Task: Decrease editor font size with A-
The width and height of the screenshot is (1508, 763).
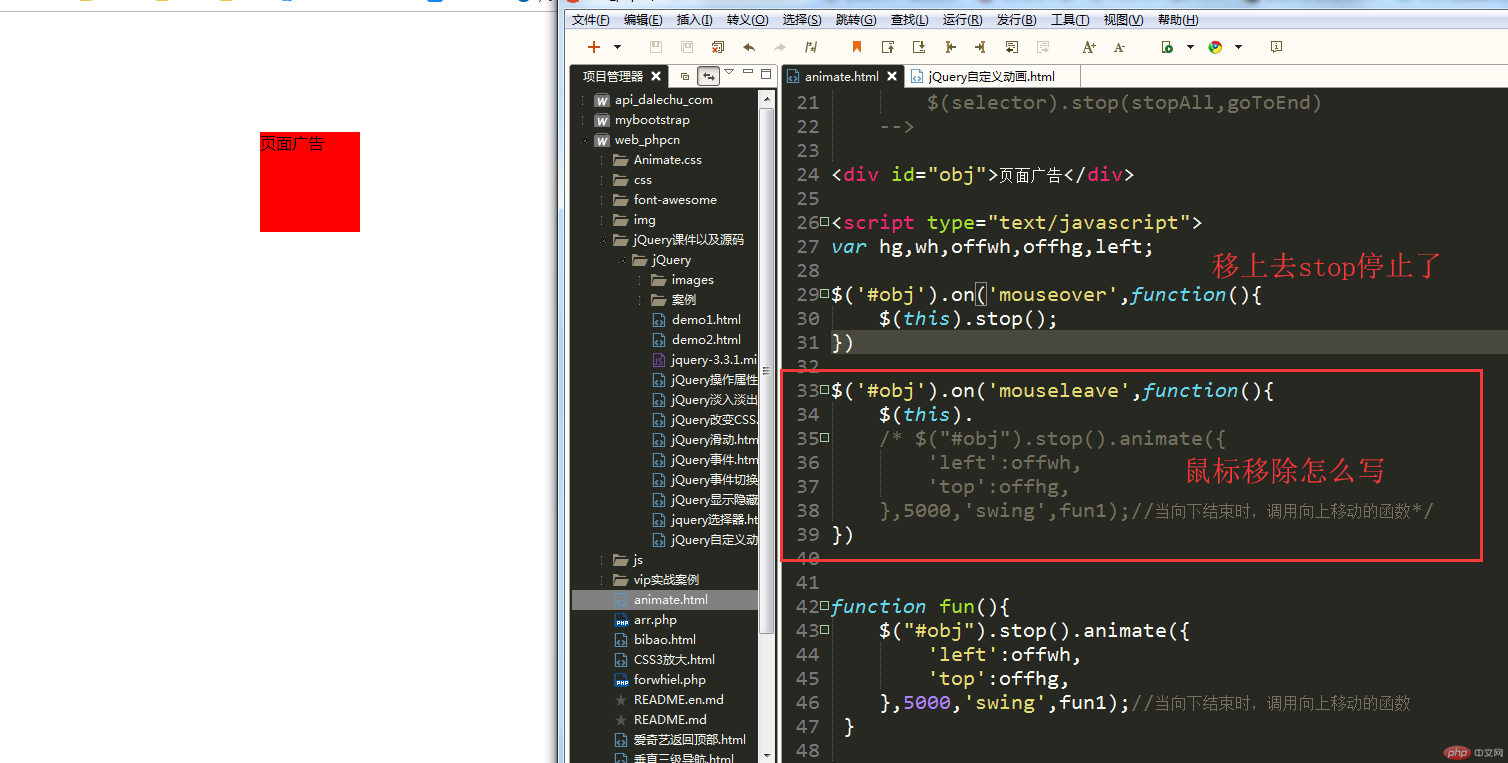Action: point(1119,47)
